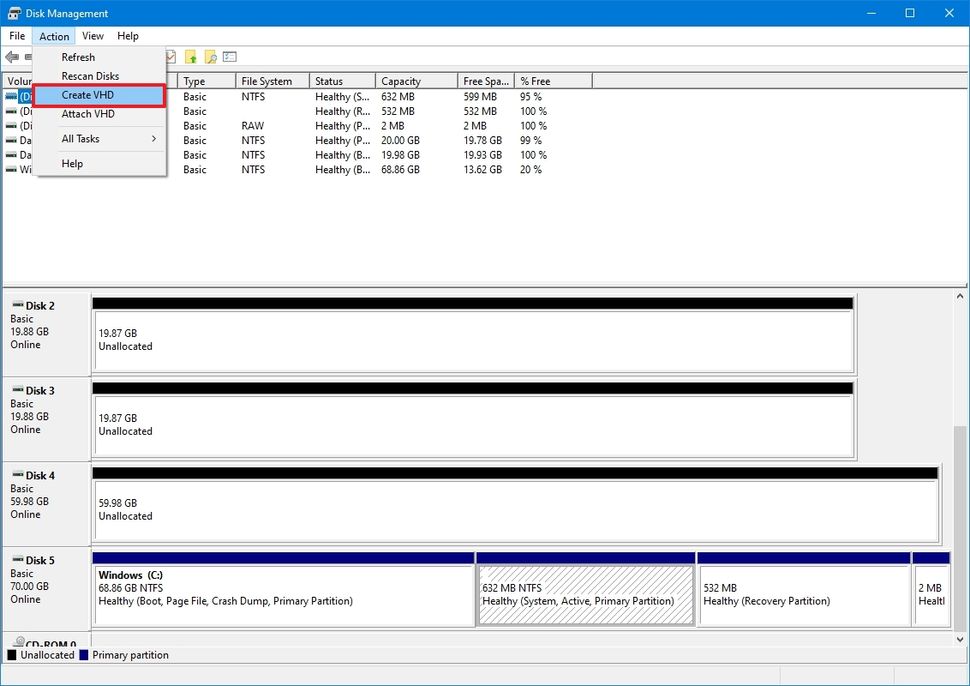
Task: Click the Disk 3 label panel
Action: [46, 419]
